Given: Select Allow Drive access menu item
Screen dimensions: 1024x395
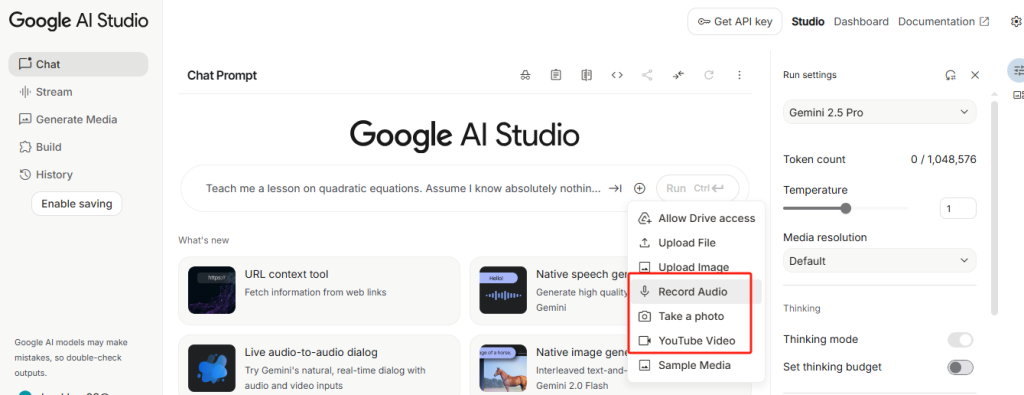Looking at the screenshot, I should tap(696, 218).
